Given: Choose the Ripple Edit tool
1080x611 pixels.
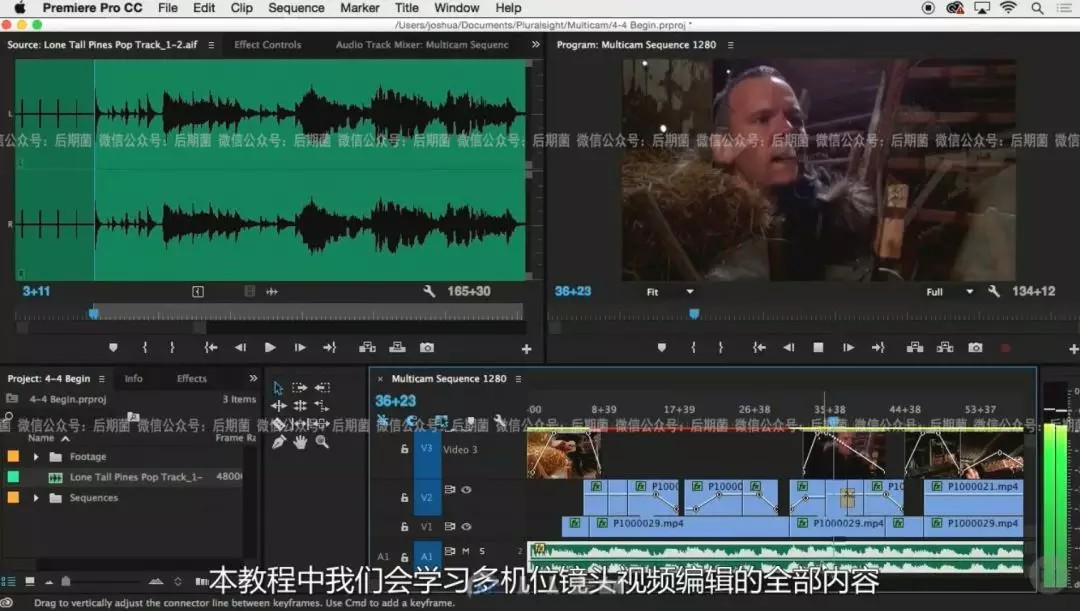Looking at the screenshot, I should (278, 406).
